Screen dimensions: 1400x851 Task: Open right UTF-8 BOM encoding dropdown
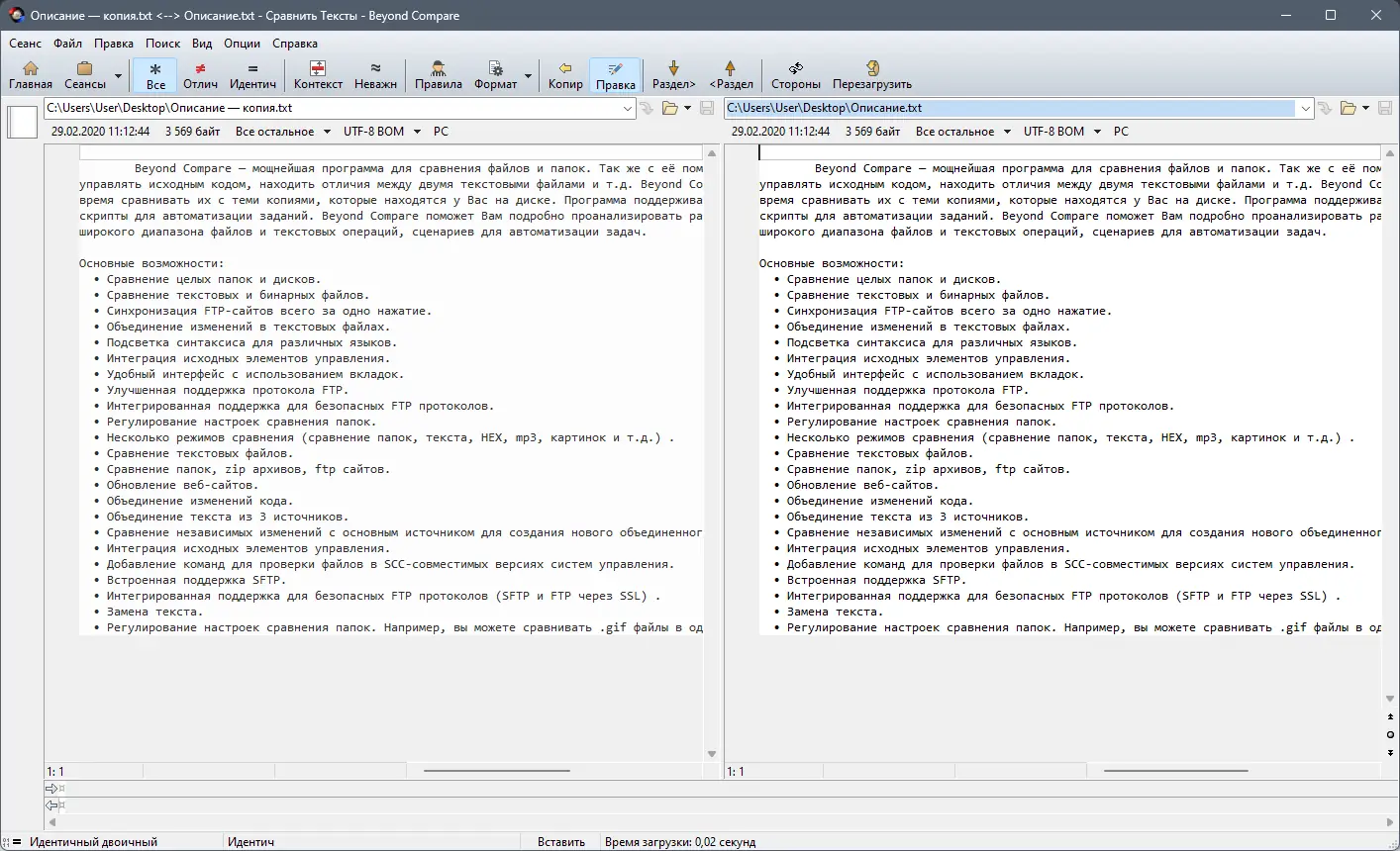coord(1062,131)
